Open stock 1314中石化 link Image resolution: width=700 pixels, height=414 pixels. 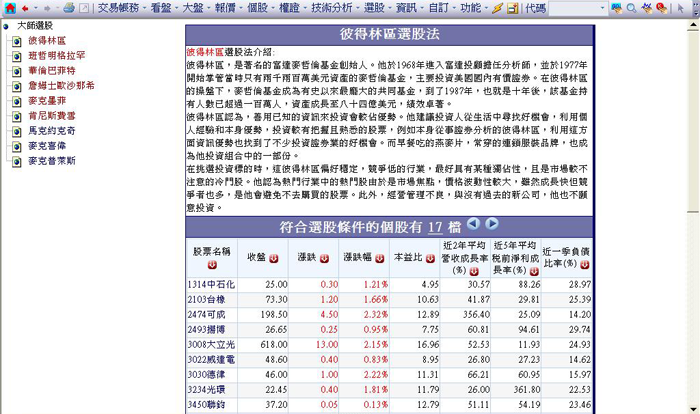pos(211,284)
